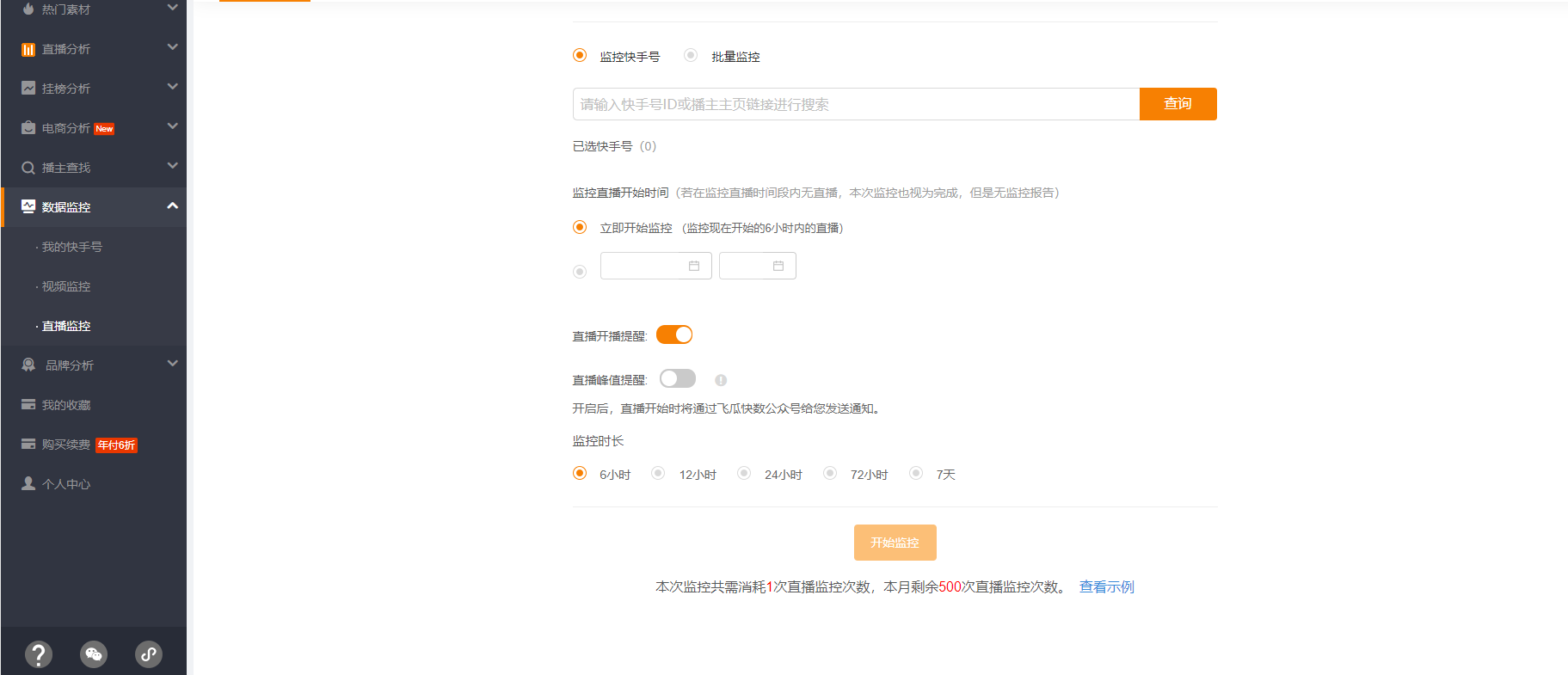Image resolution: width=1568 pixels, height=675 pixels.
Task: Click info icon beside 直播峰值提醒
Action: click(721, 380)
